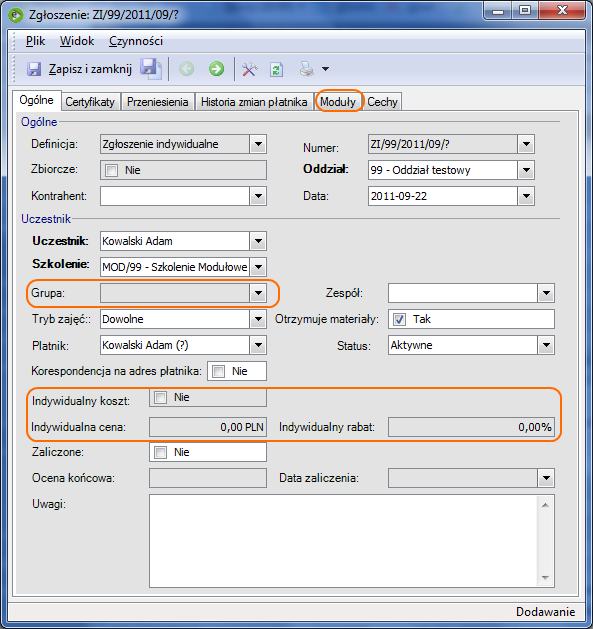Viewport: 593px width, 629px height.
Task: Expand the printer options arrow
Action: point(325,69)
